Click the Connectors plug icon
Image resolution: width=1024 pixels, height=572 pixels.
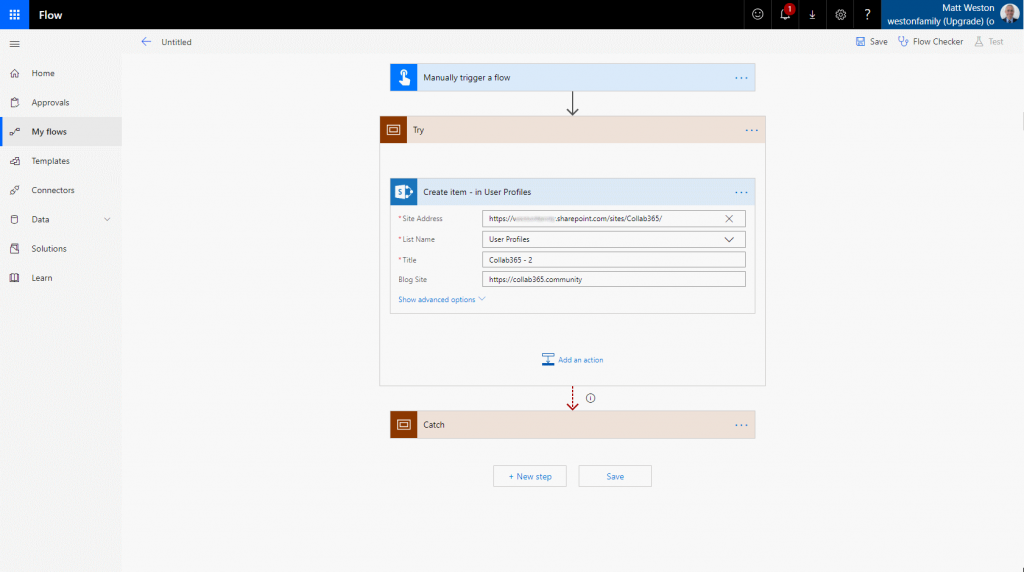[x=14, y=190]
